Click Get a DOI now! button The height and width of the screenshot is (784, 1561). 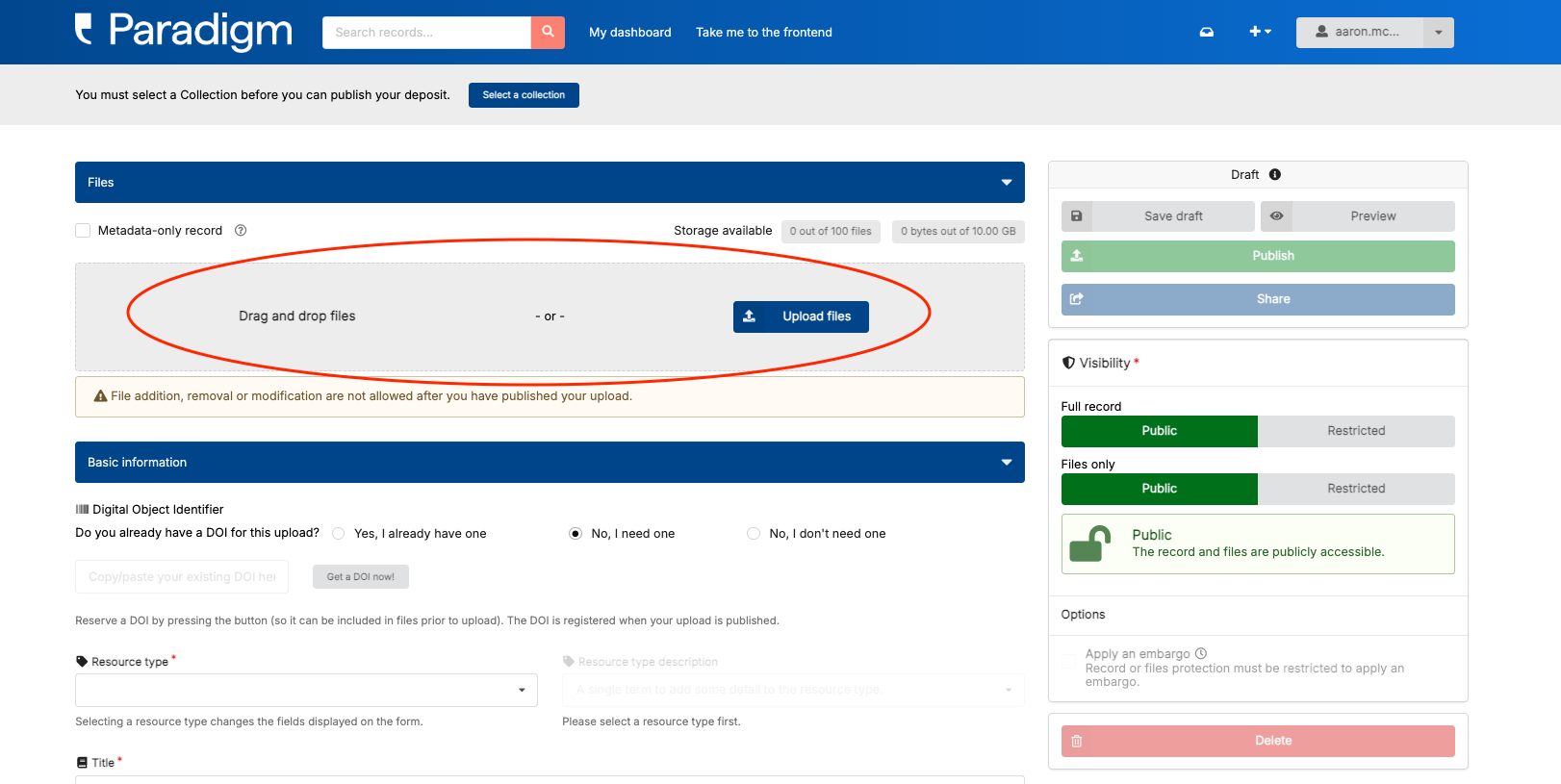361,577
